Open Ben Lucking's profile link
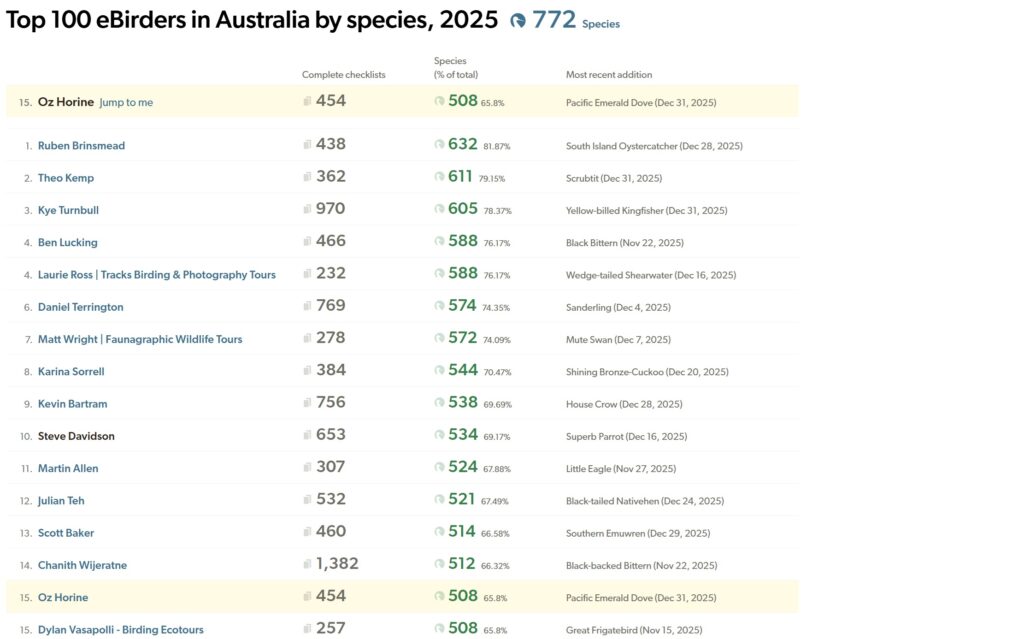Viewport: 1024px width, 639px height. pyautogui.click(x=67, y=243)
